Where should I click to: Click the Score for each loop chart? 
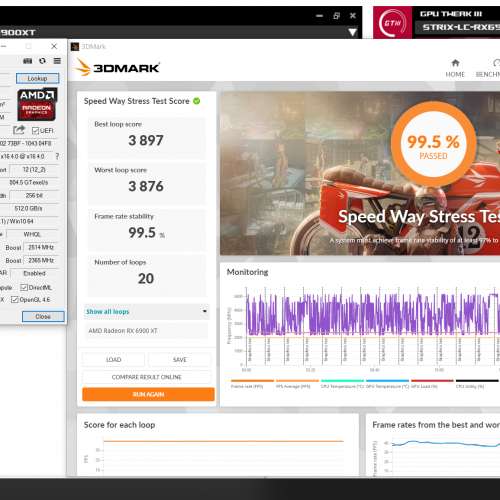tap(217, 455)
